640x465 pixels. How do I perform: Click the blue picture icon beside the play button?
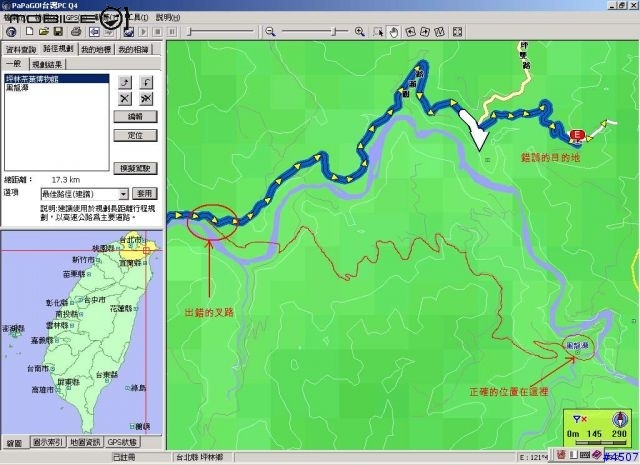pyautogui.click(x=129, y=31)
